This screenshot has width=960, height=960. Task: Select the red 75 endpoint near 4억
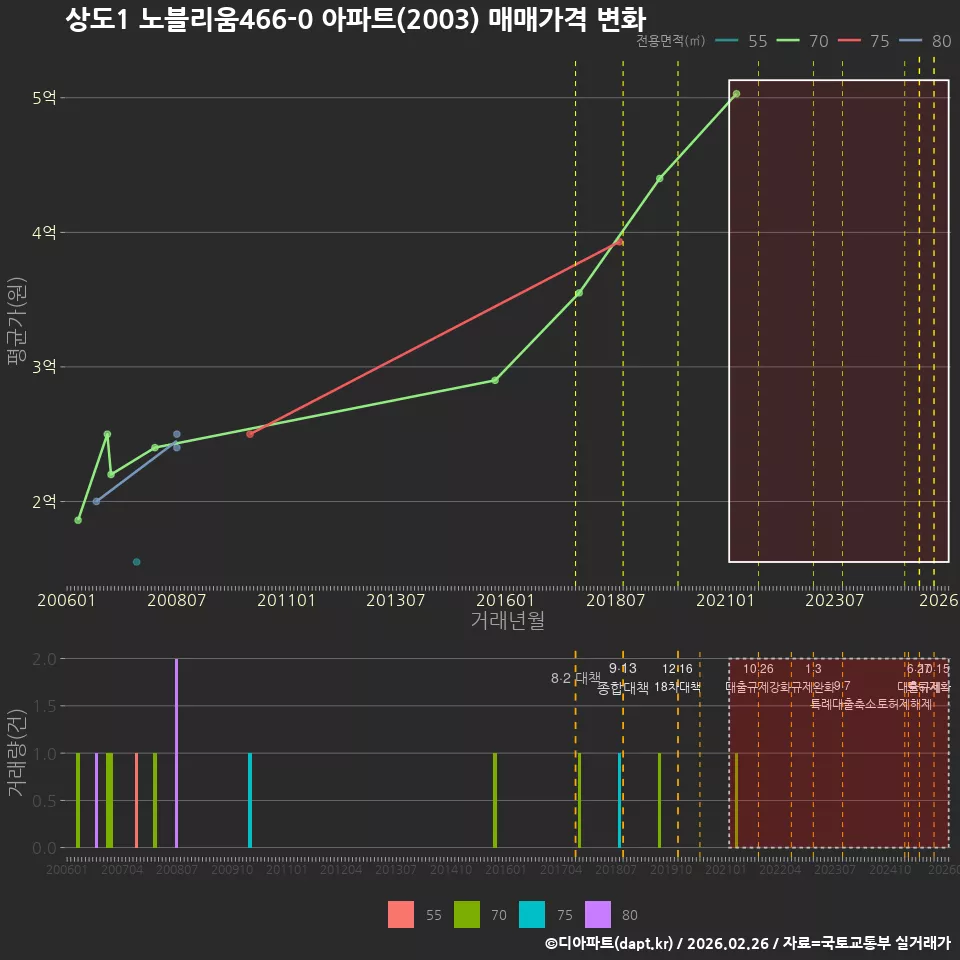(620, 242)
